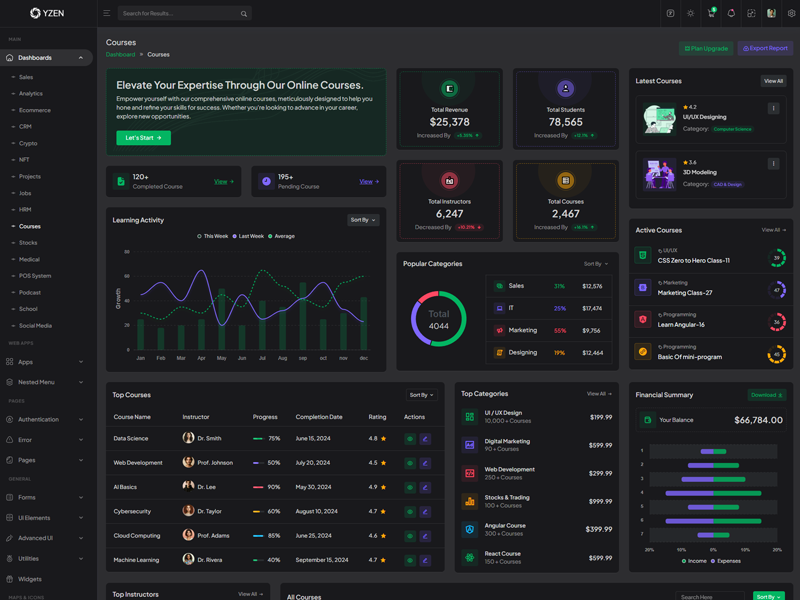Click the notifications bell icon

pos(731,14)
